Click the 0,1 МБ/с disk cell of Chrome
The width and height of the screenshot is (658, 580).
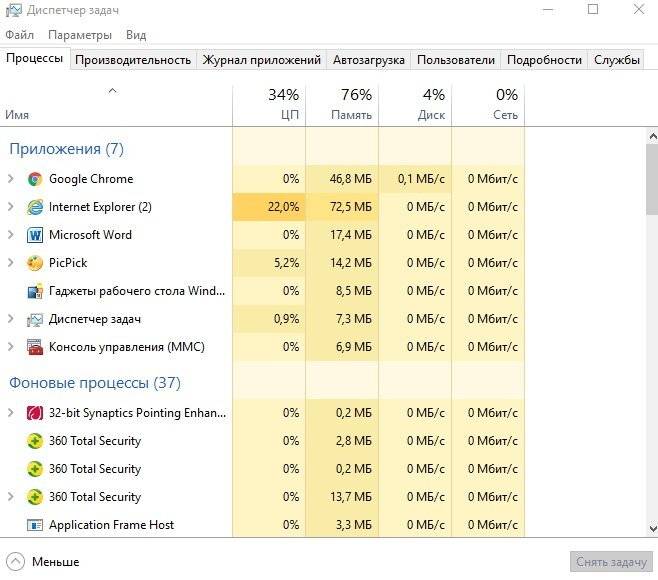pyautogui.click(x=415, y=179)
